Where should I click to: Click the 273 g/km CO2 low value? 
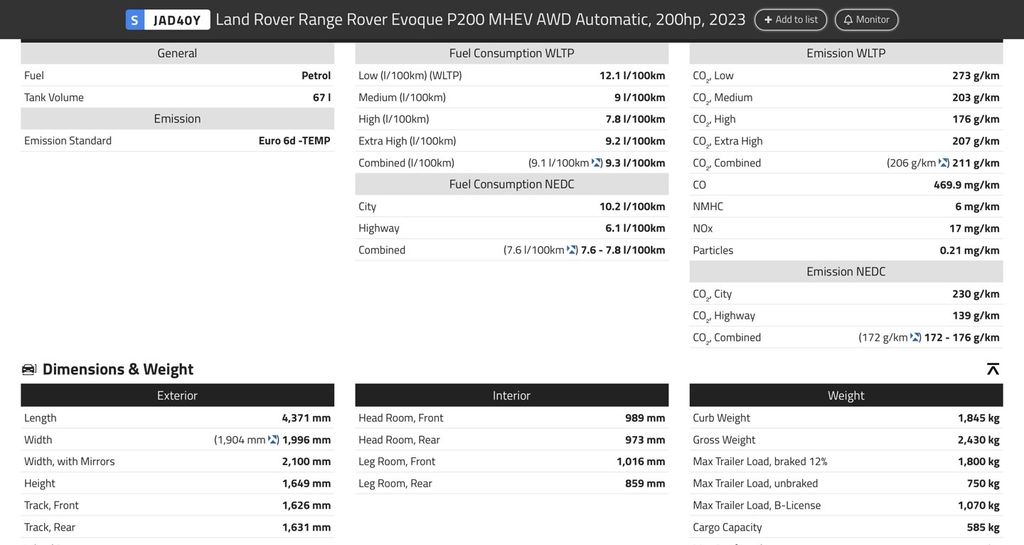pyautogui.click(x=976, y=76)
